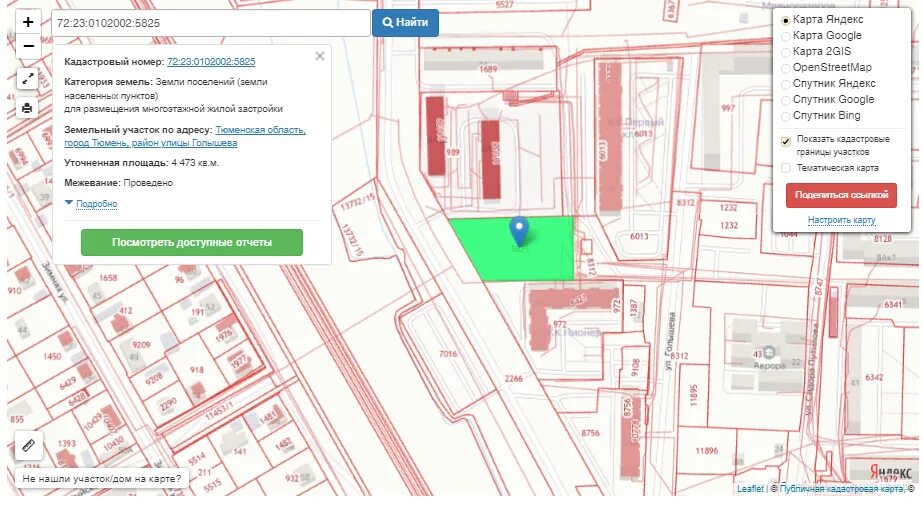Click parcel label 6342 on map

[874, 377]
